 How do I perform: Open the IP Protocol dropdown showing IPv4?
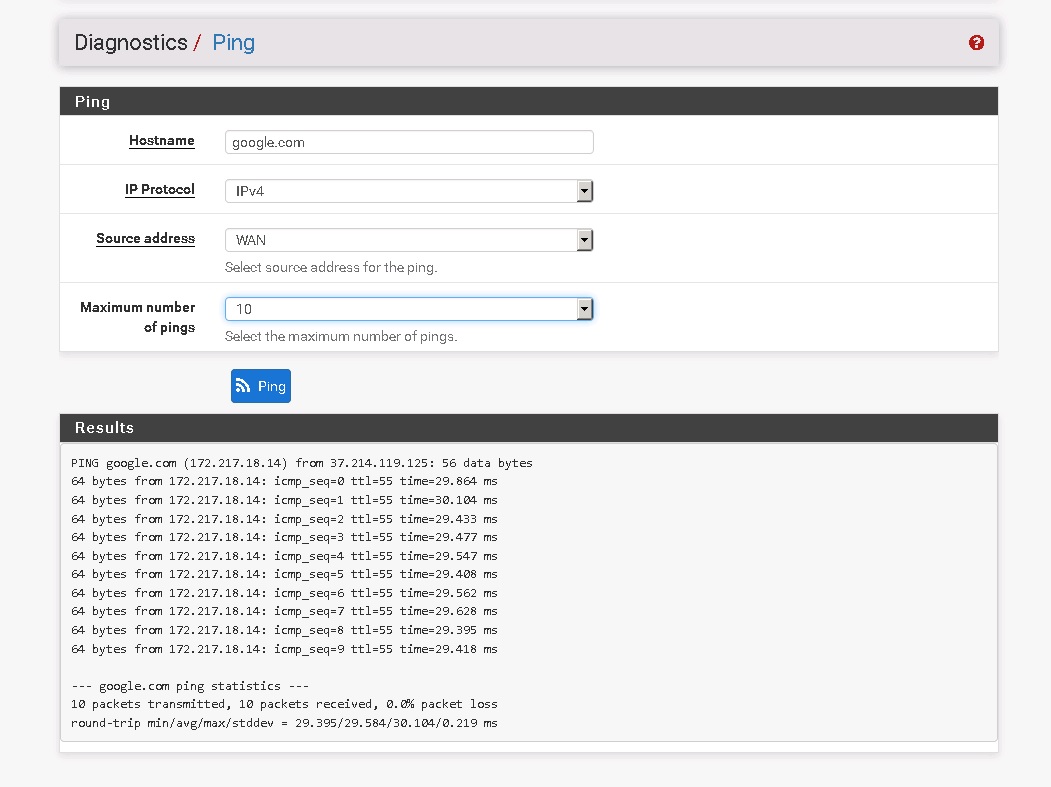(x=409, y=191)
